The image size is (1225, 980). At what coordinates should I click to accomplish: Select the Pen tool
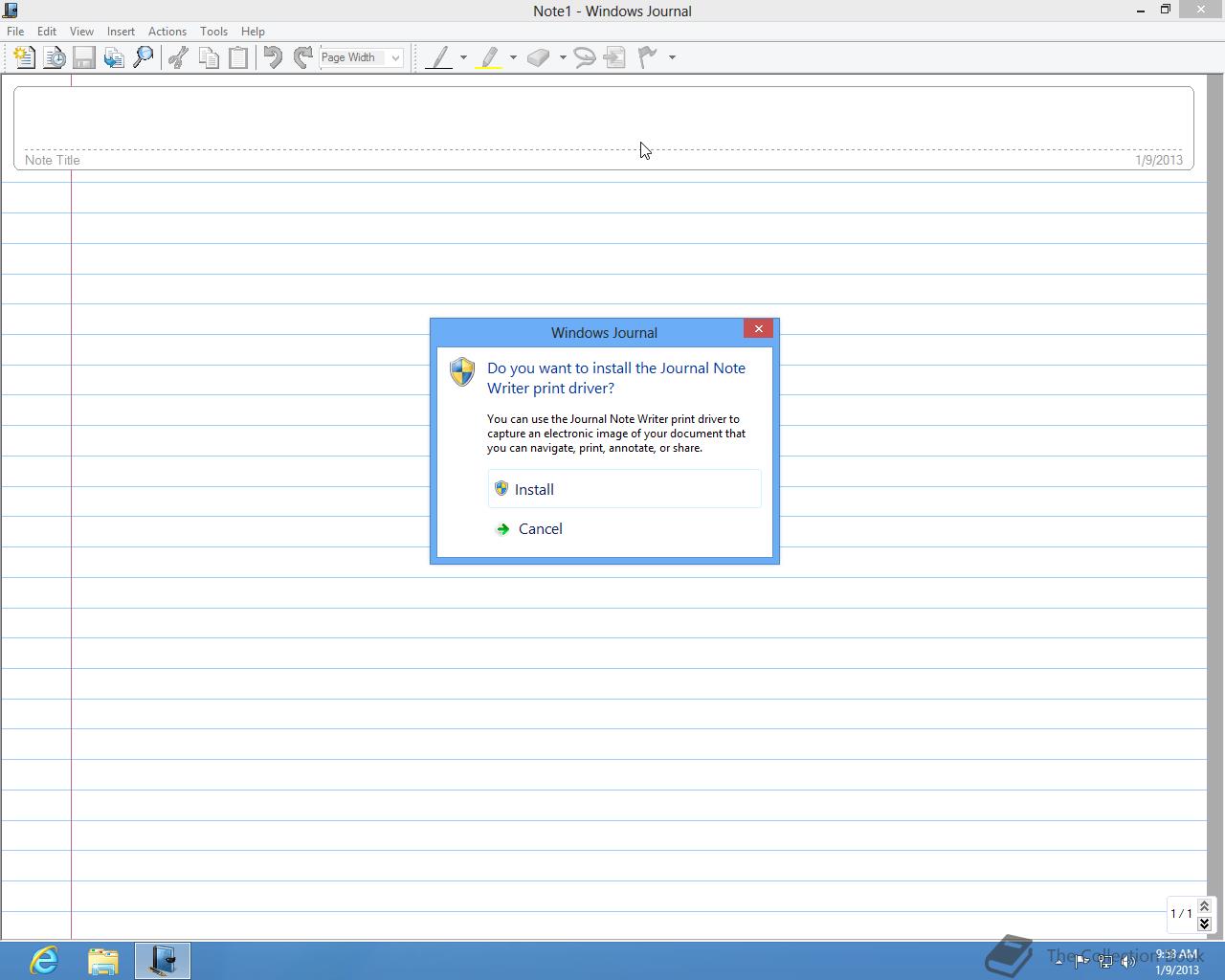[439, 57]
